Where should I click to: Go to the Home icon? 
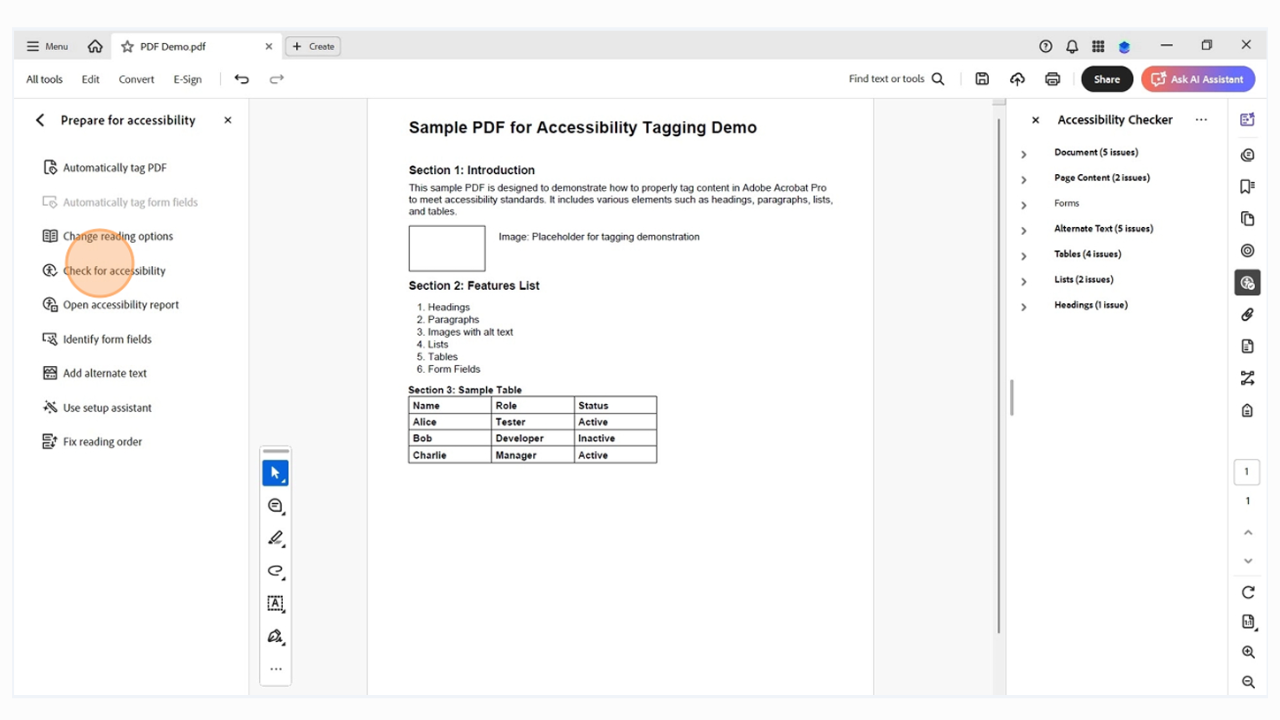[x=95, y=46]
